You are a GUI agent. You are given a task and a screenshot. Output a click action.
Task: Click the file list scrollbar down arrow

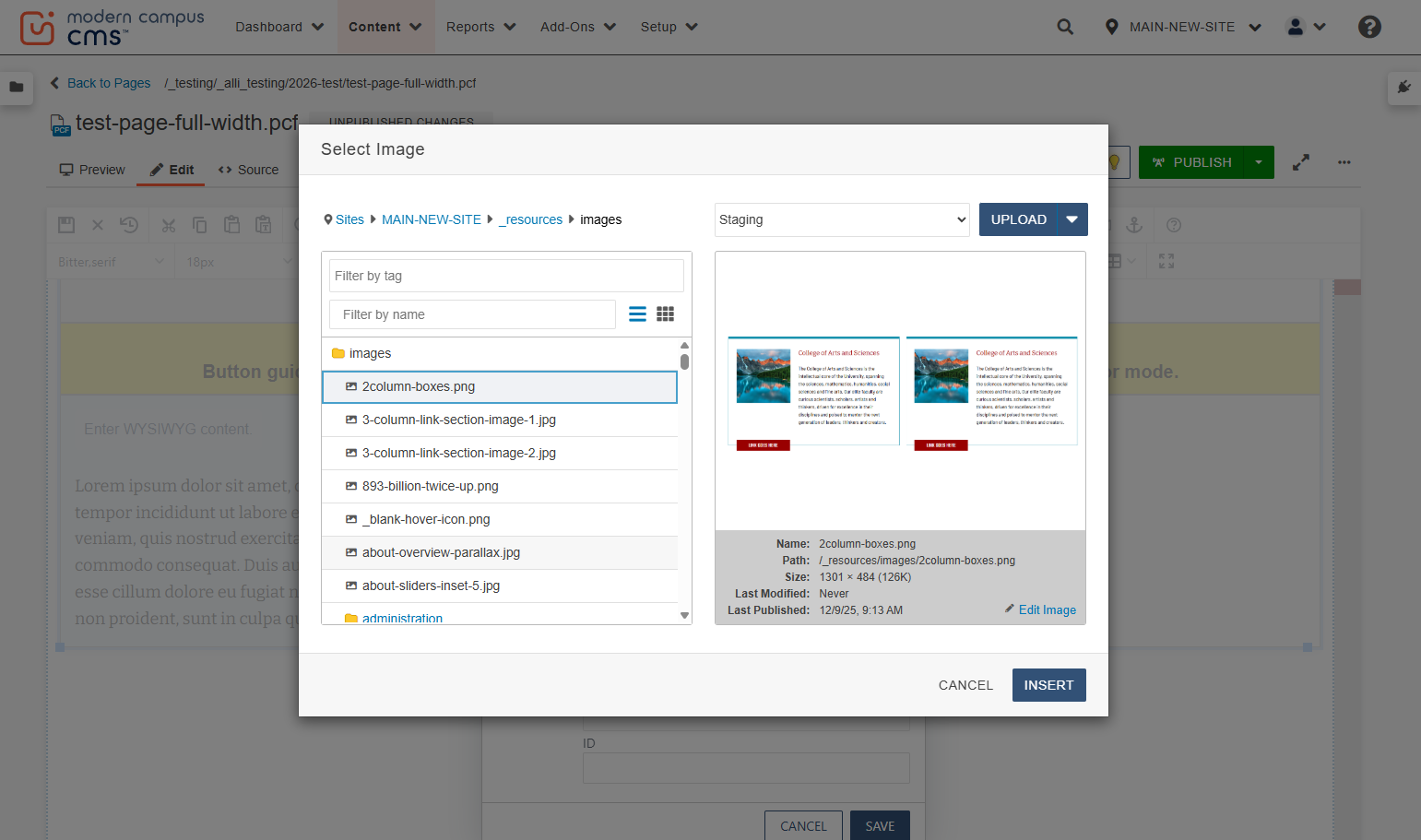[x=684, y=615]
